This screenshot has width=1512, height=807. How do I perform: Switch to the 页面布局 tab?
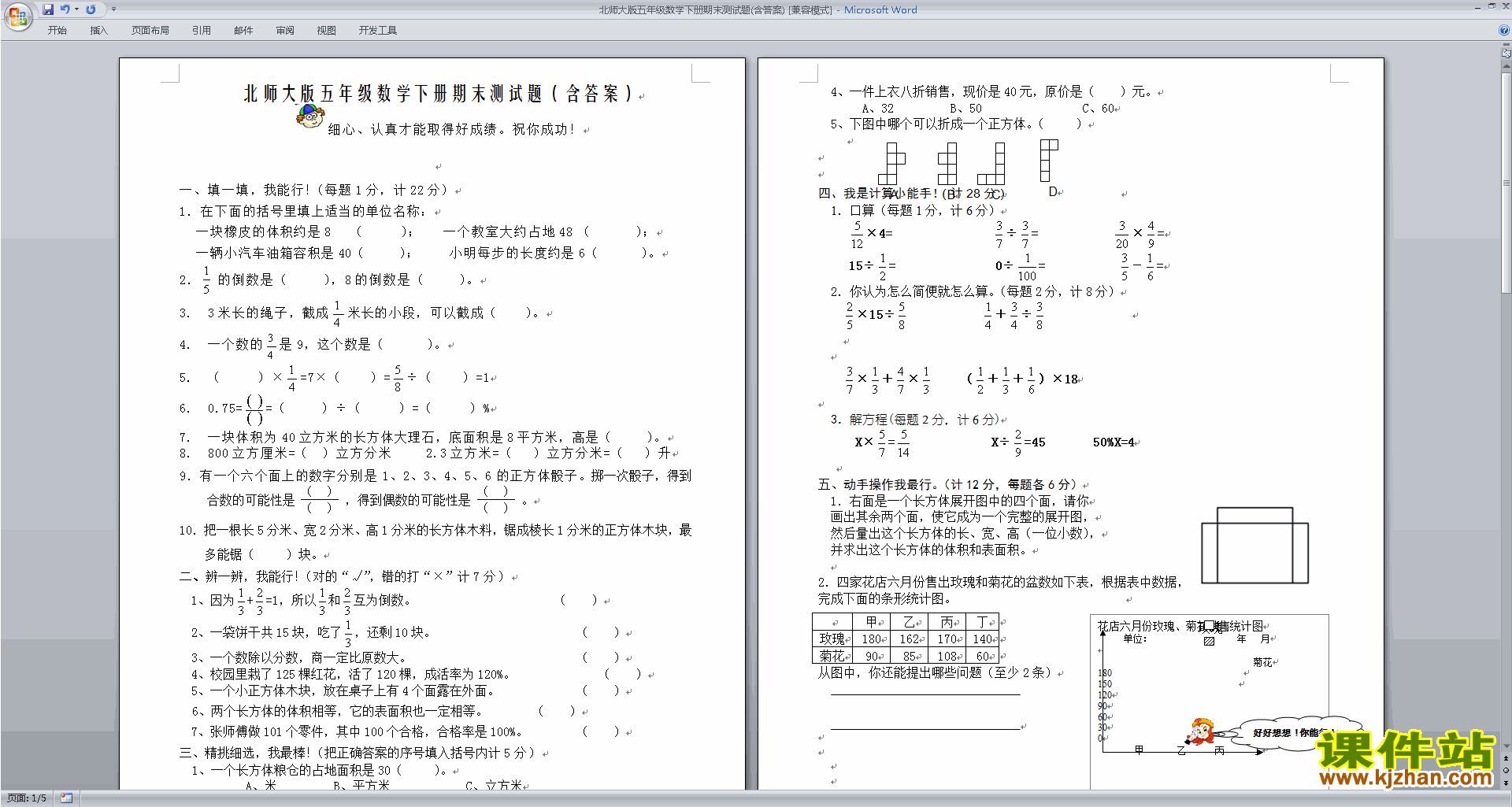[x=150, y=31]
